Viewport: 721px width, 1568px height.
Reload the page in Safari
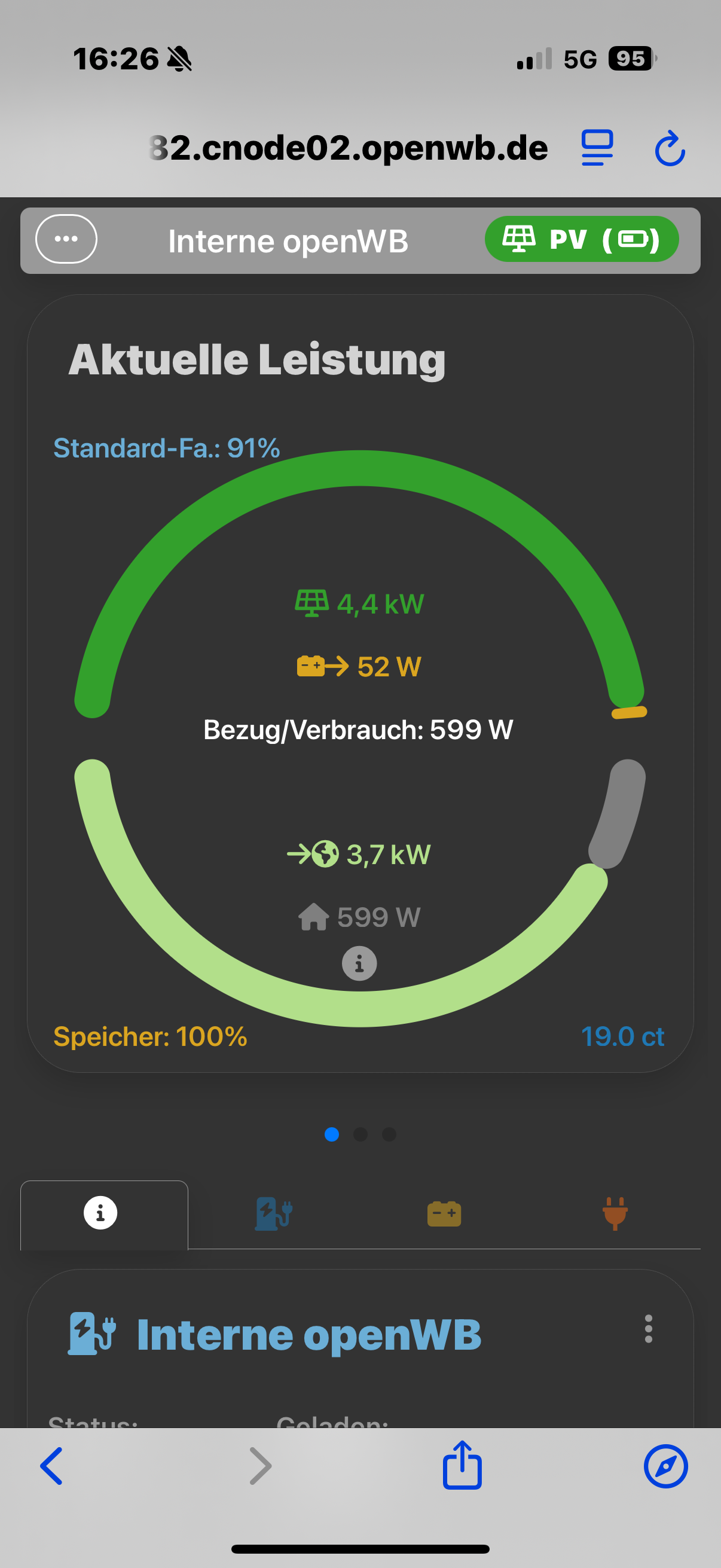[x=670, y=148]
